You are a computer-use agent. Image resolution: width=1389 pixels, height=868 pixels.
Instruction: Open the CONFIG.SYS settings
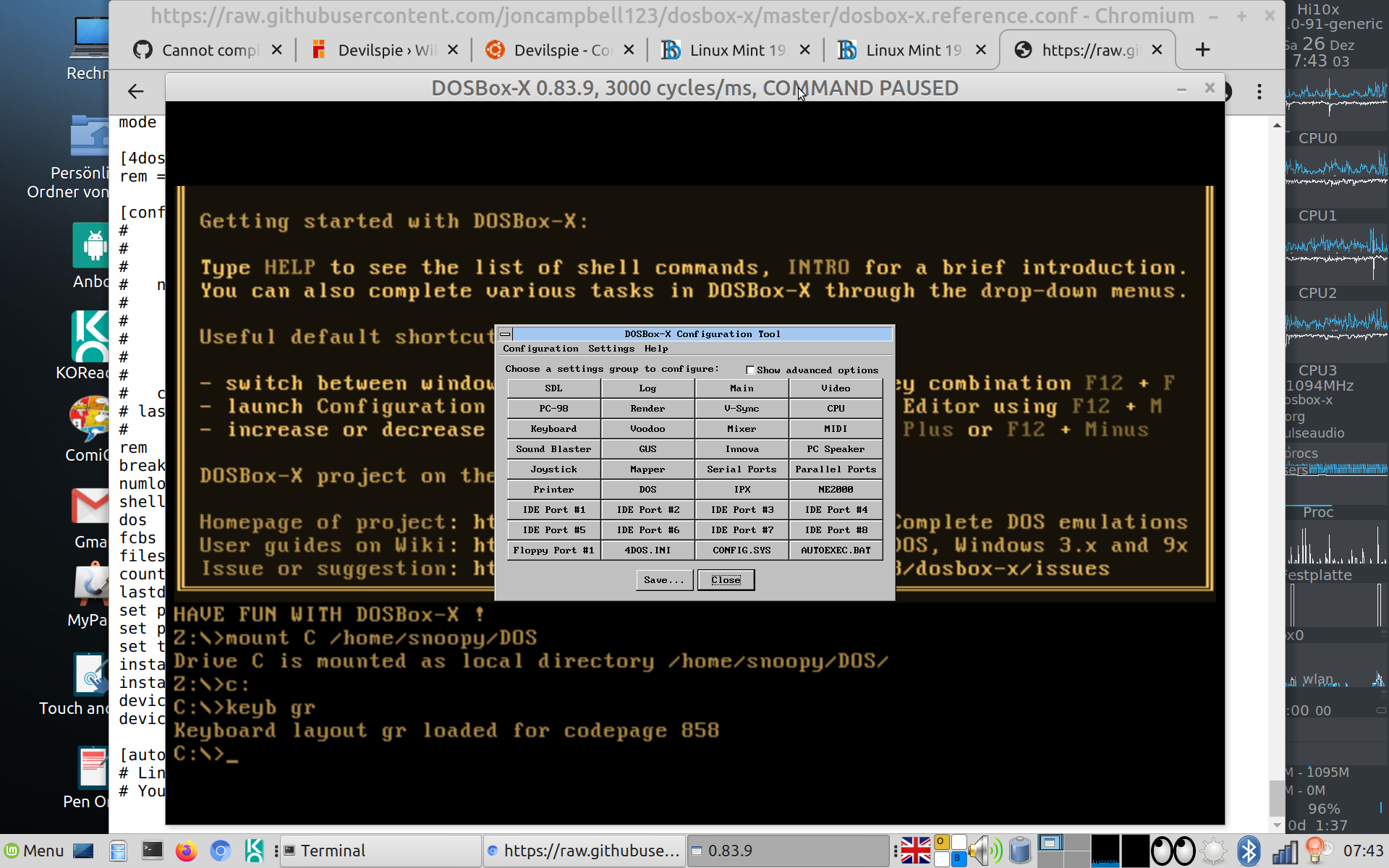pyautogui.click(x=742, y=550)
